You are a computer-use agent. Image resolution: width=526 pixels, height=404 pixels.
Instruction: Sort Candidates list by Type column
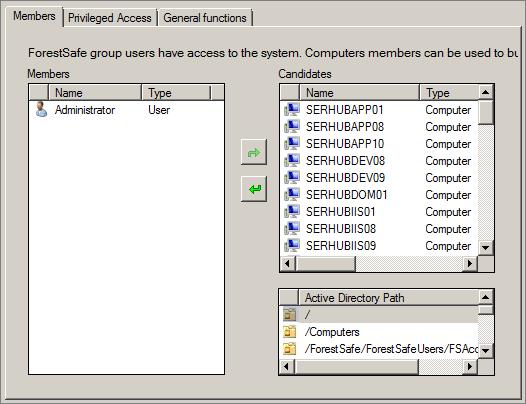coord(449,93)
